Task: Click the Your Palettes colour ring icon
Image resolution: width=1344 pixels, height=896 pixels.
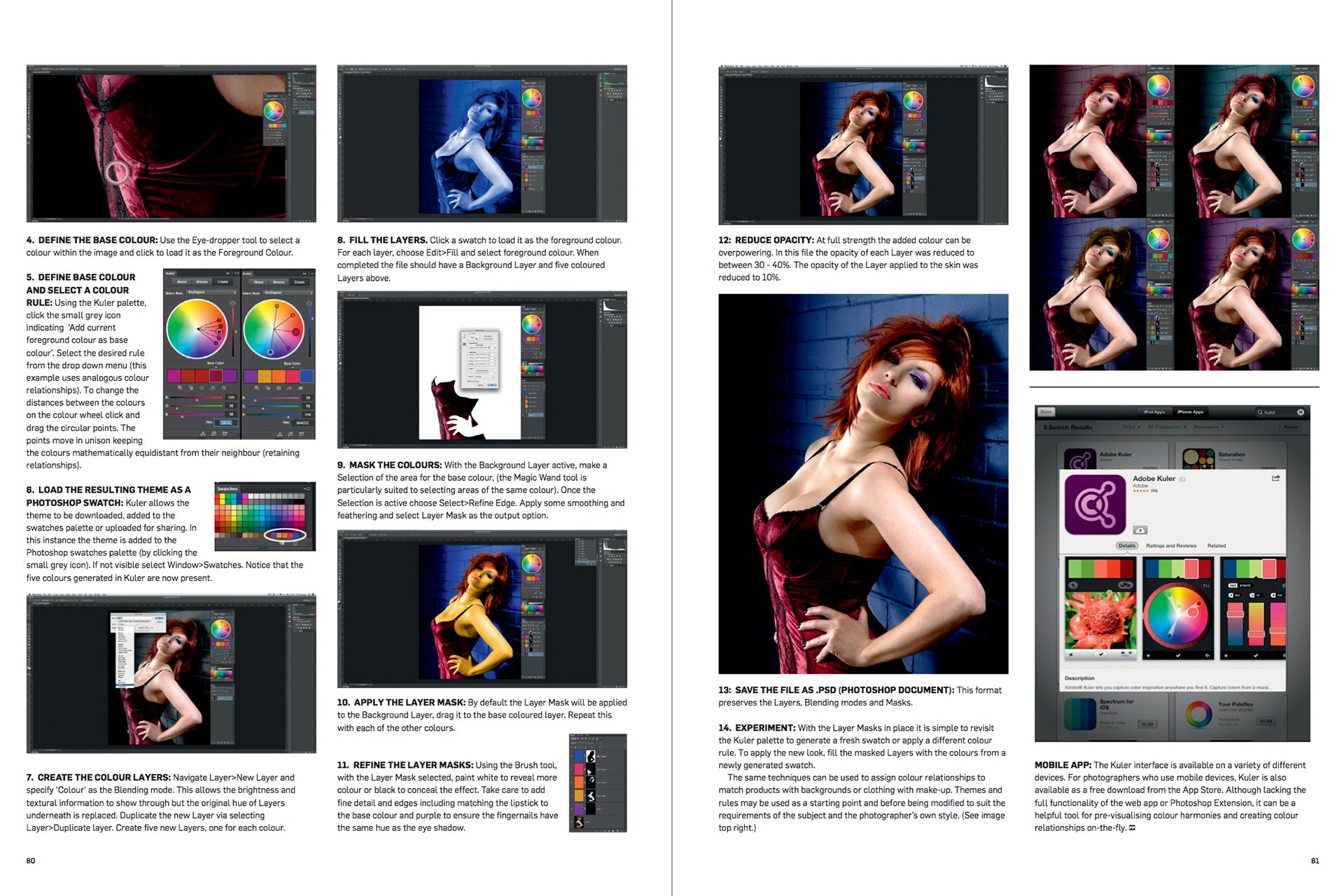Action: pyautogui.click(x=1198, y=715)
